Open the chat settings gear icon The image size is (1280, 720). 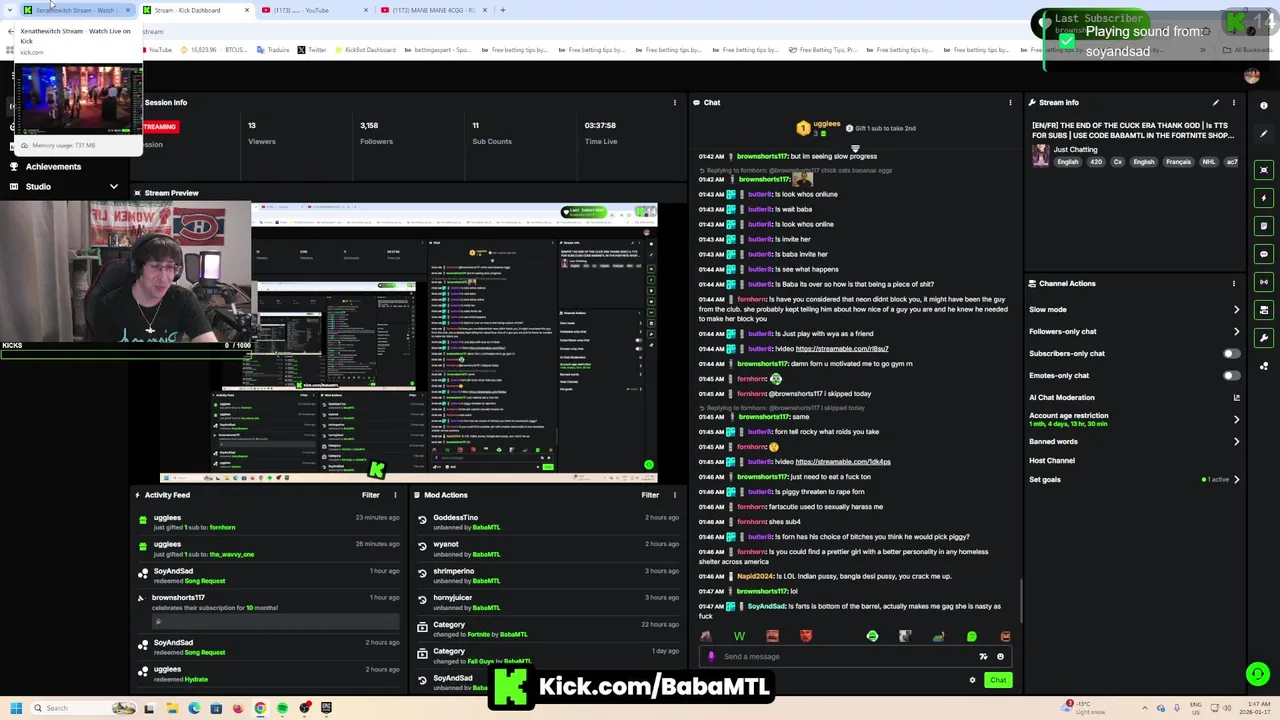click(972, 680)
